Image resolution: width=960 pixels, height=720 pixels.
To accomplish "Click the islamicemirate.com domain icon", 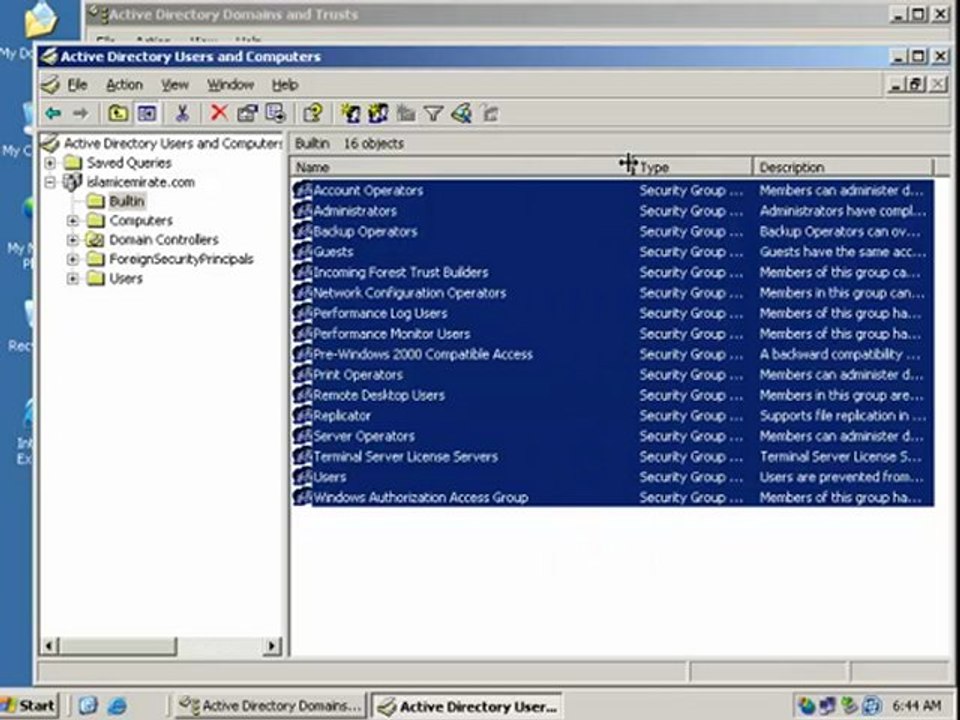I will [72, 182].
